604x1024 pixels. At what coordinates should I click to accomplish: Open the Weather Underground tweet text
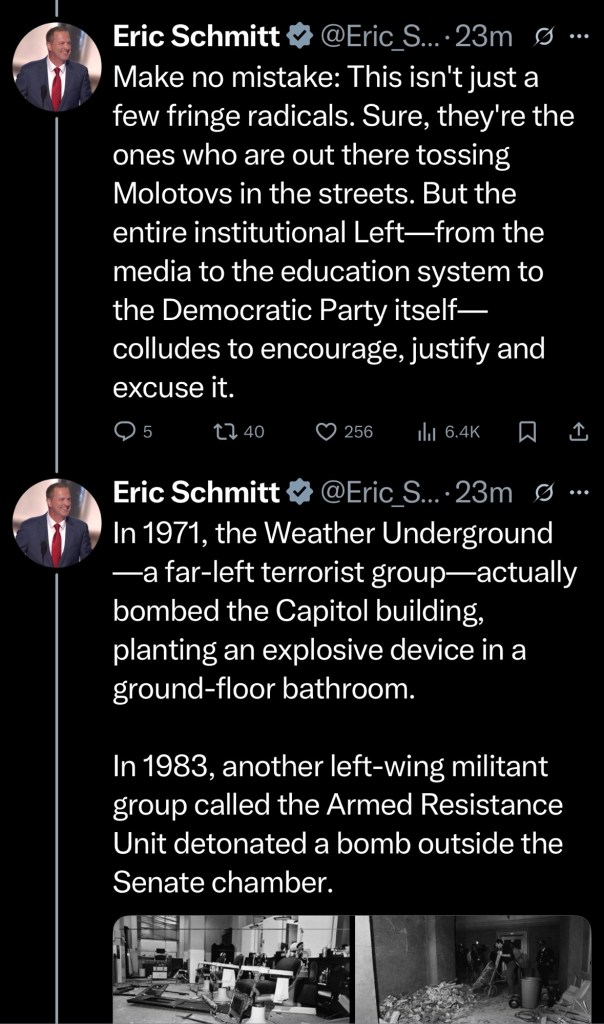[x=340, y=610]
